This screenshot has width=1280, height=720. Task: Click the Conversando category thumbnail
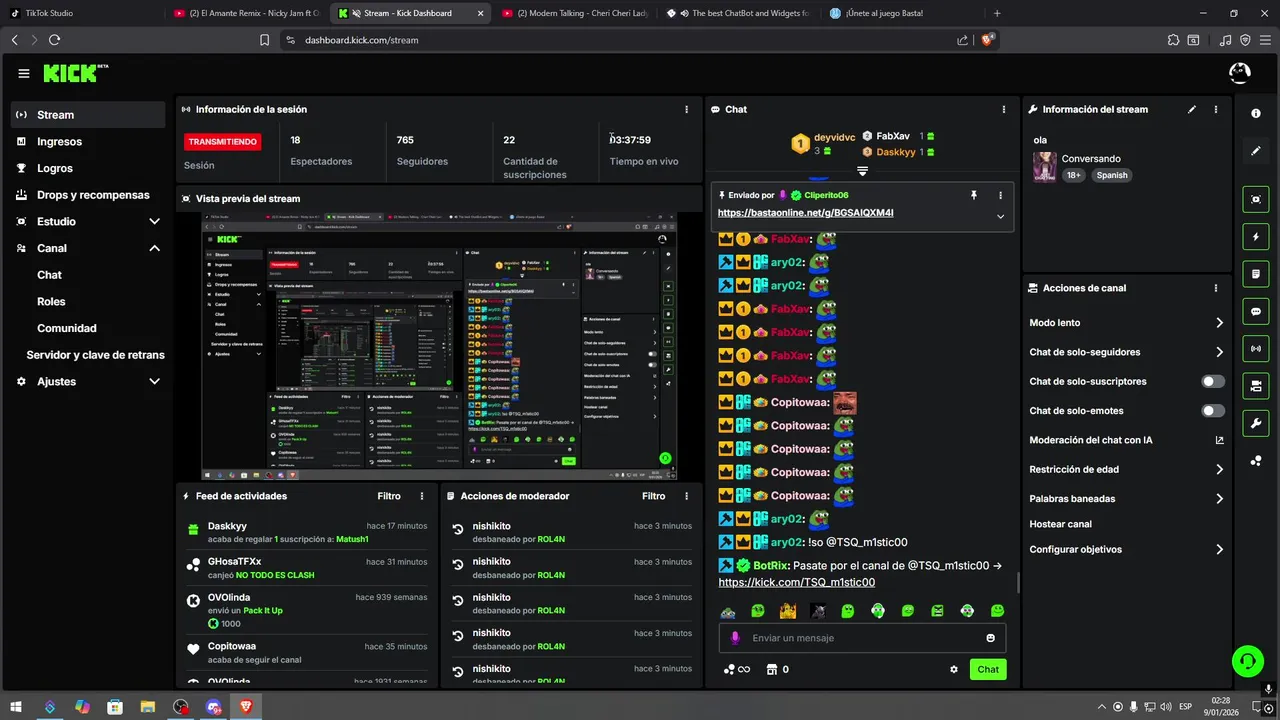(1044, 167)
